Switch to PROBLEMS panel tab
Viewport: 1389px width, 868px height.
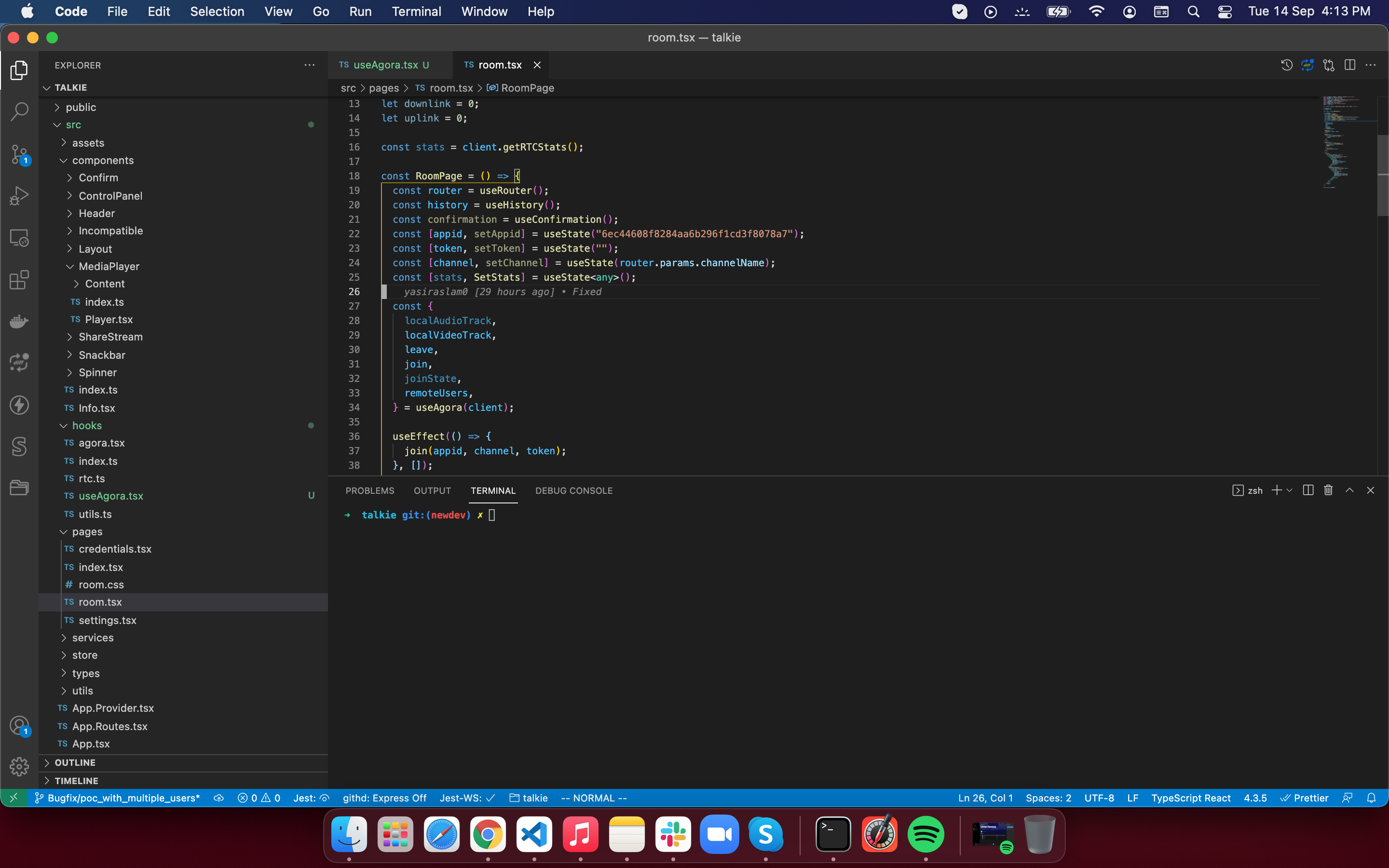click(369, 491)
